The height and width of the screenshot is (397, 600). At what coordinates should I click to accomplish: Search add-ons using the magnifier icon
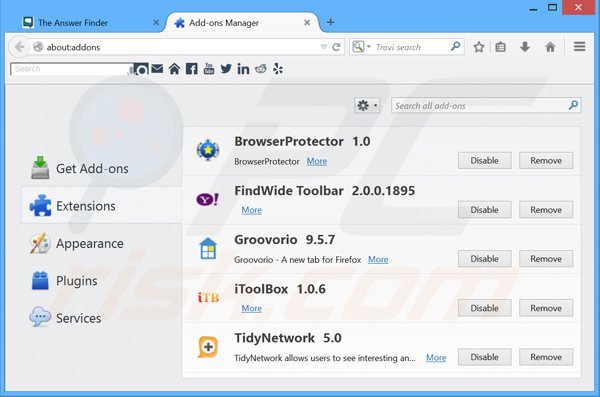tap(573, 105)
